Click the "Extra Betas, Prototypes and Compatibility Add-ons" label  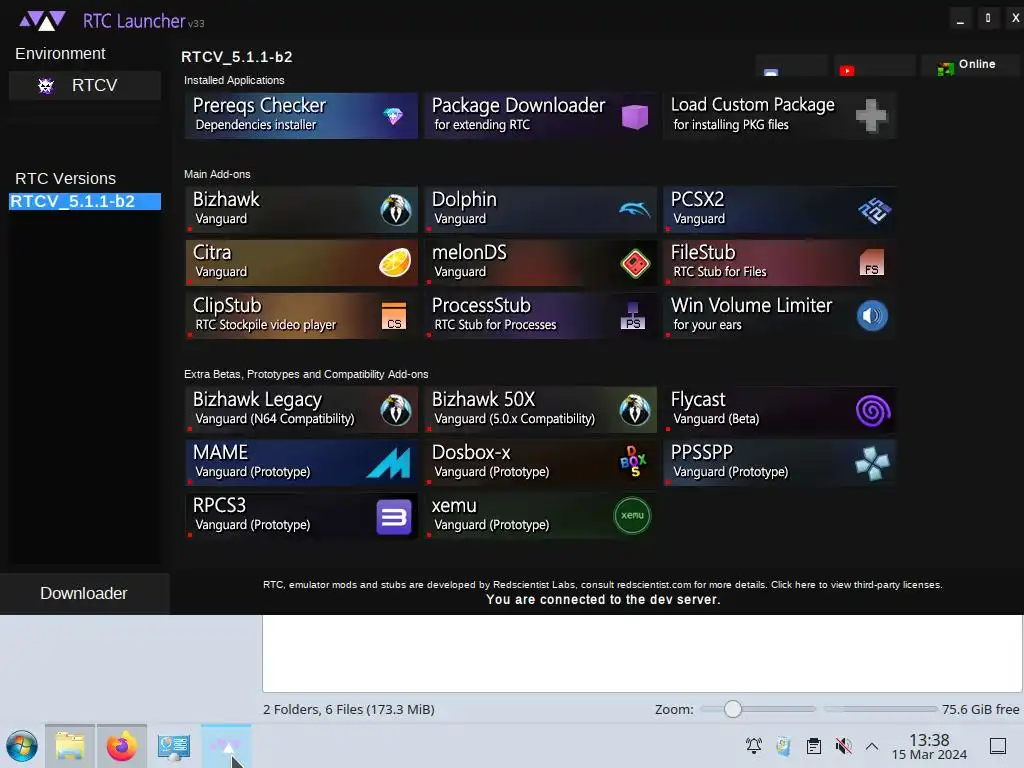(306, 374)
